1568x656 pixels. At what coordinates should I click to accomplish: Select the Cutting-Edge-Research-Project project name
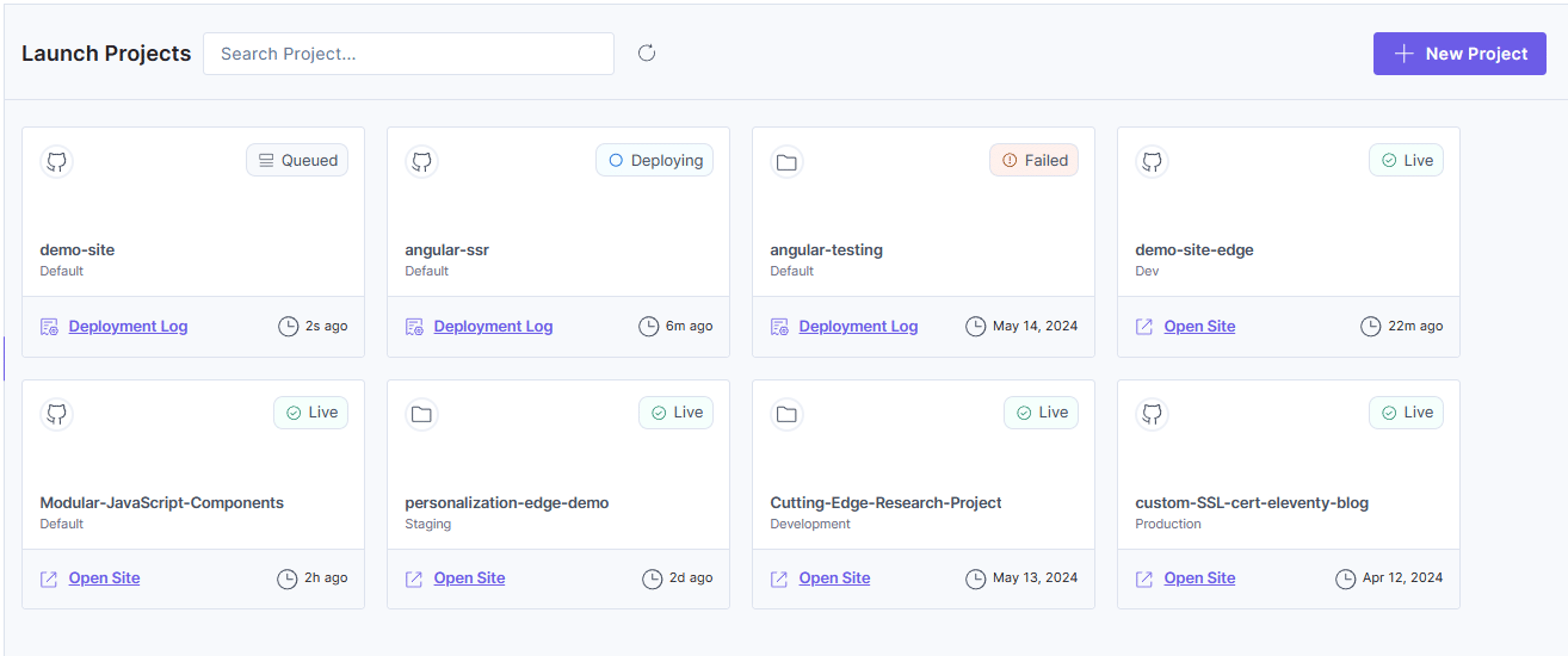coord(886,503)
